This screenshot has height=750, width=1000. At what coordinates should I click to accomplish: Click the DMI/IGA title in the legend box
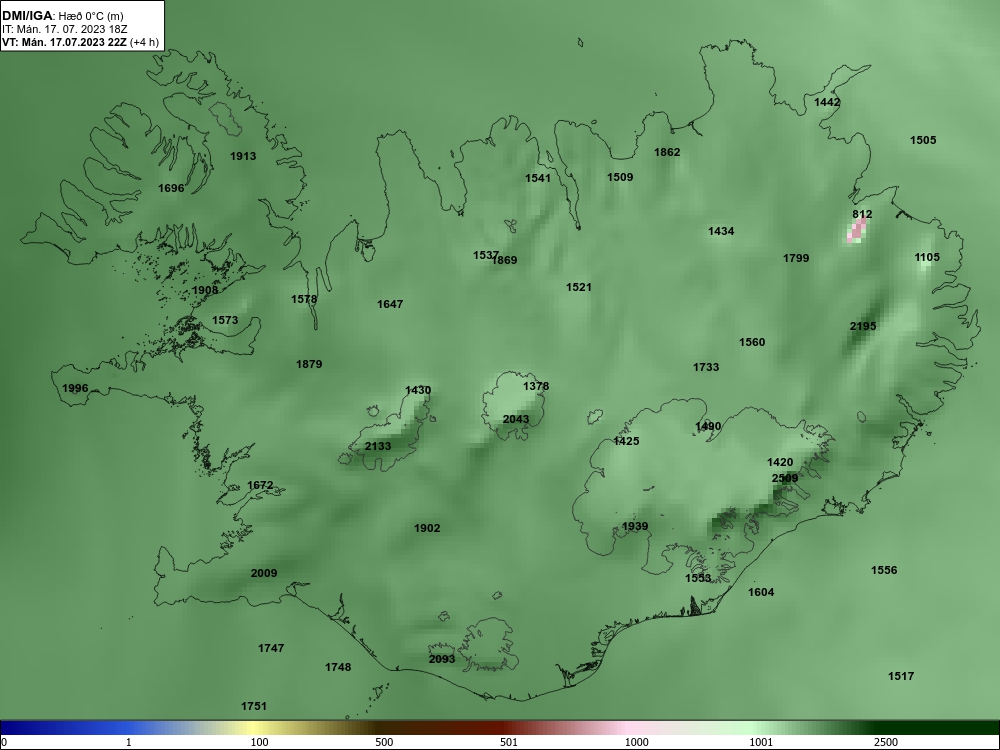27,16
